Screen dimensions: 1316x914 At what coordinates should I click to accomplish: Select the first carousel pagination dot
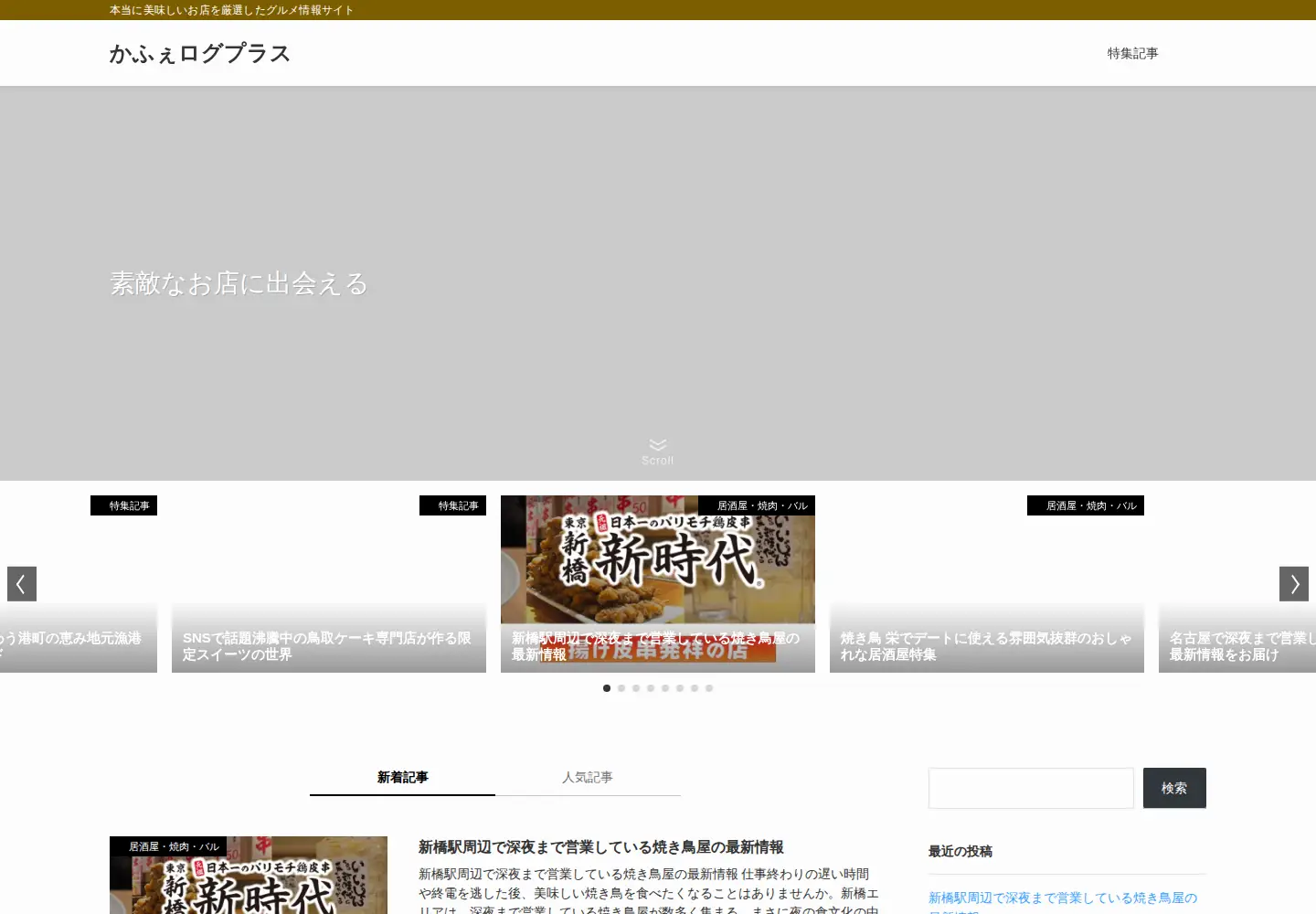click(607, 688)
